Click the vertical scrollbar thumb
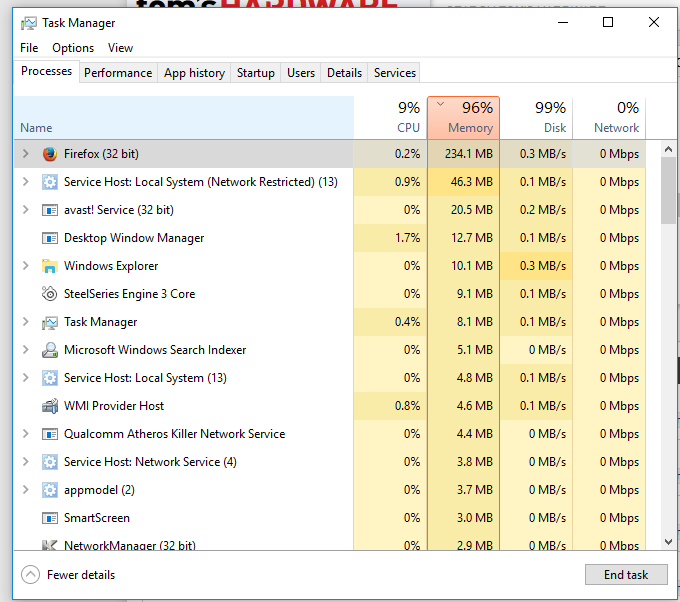Screen dimensions: 680x602 (x=668, y=191)
